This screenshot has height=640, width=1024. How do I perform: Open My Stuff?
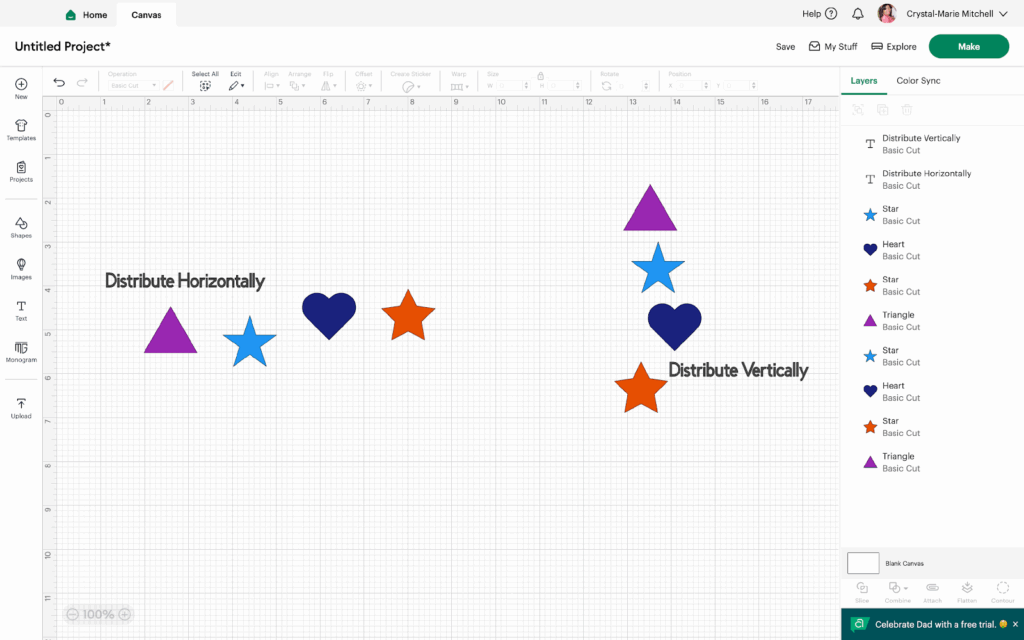pos(833,47)
